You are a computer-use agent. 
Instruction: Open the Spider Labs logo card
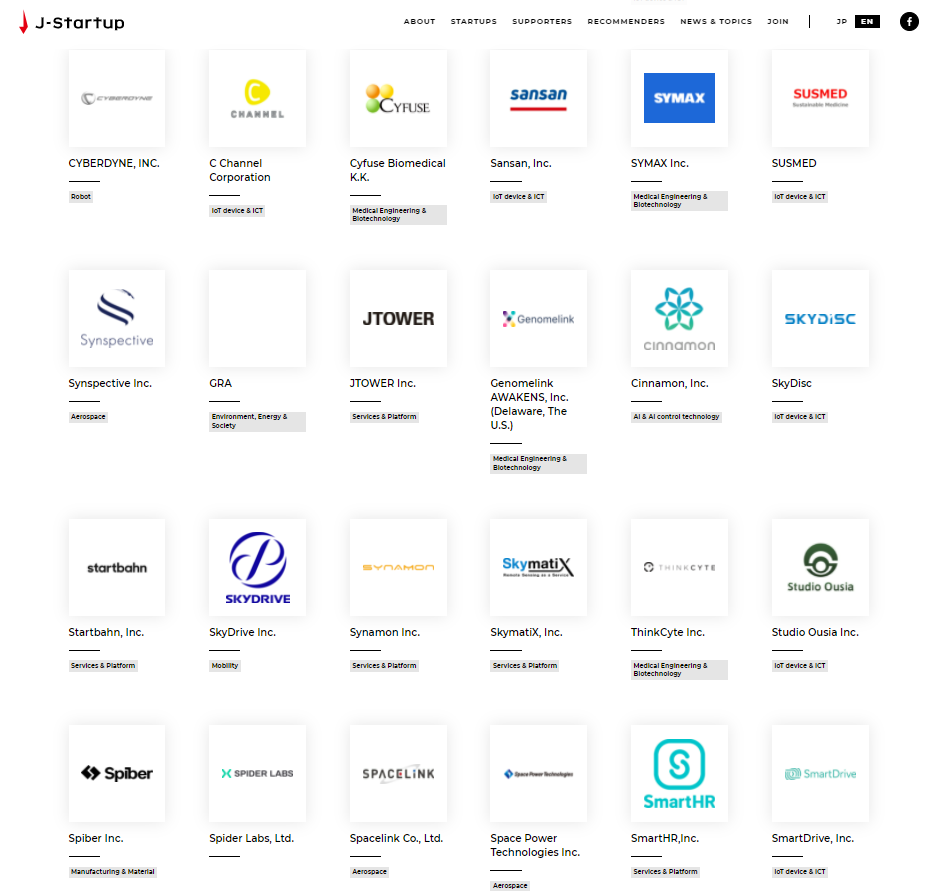coord(258,774)
